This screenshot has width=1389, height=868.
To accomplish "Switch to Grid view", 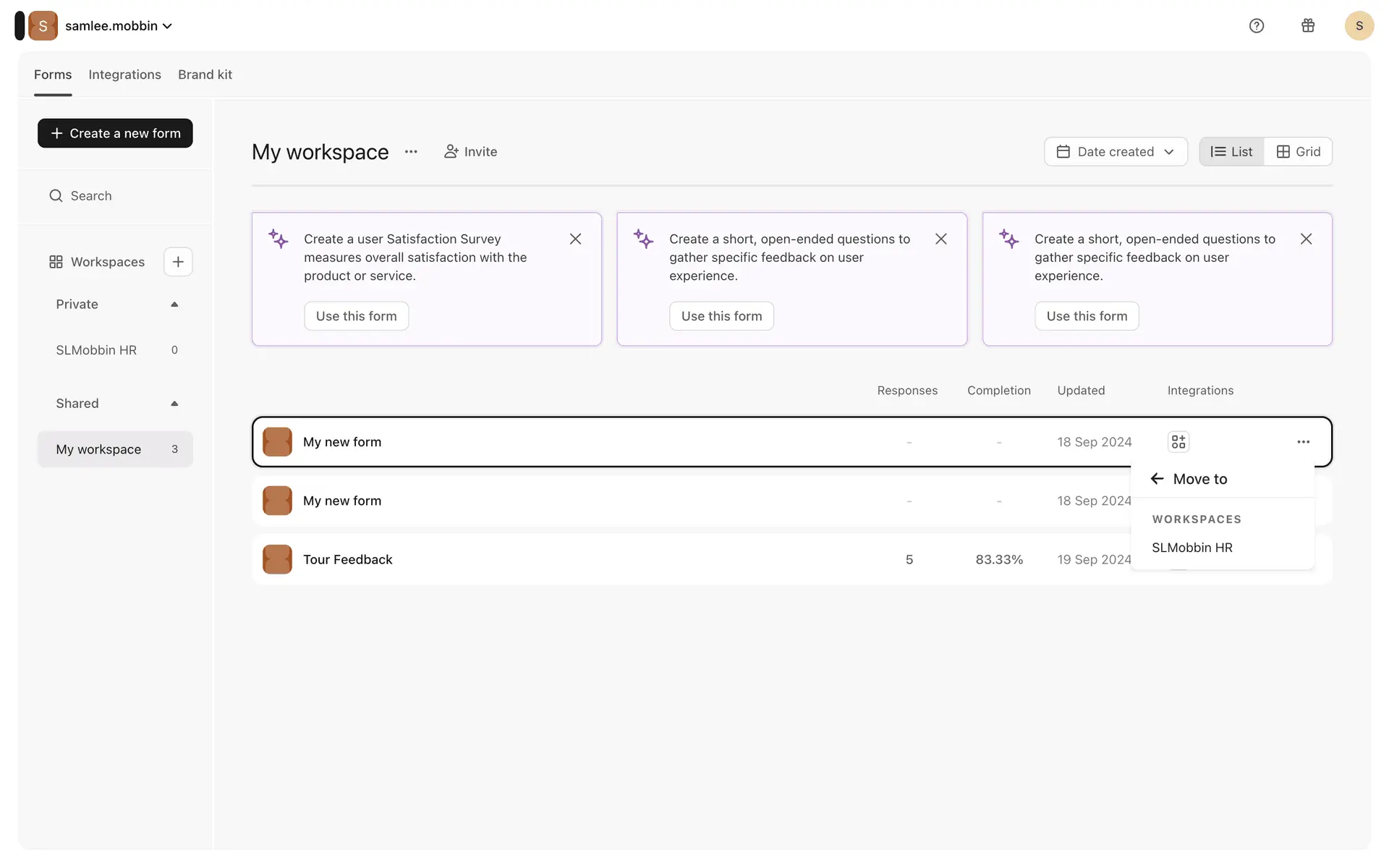I will pos(1298,152).
